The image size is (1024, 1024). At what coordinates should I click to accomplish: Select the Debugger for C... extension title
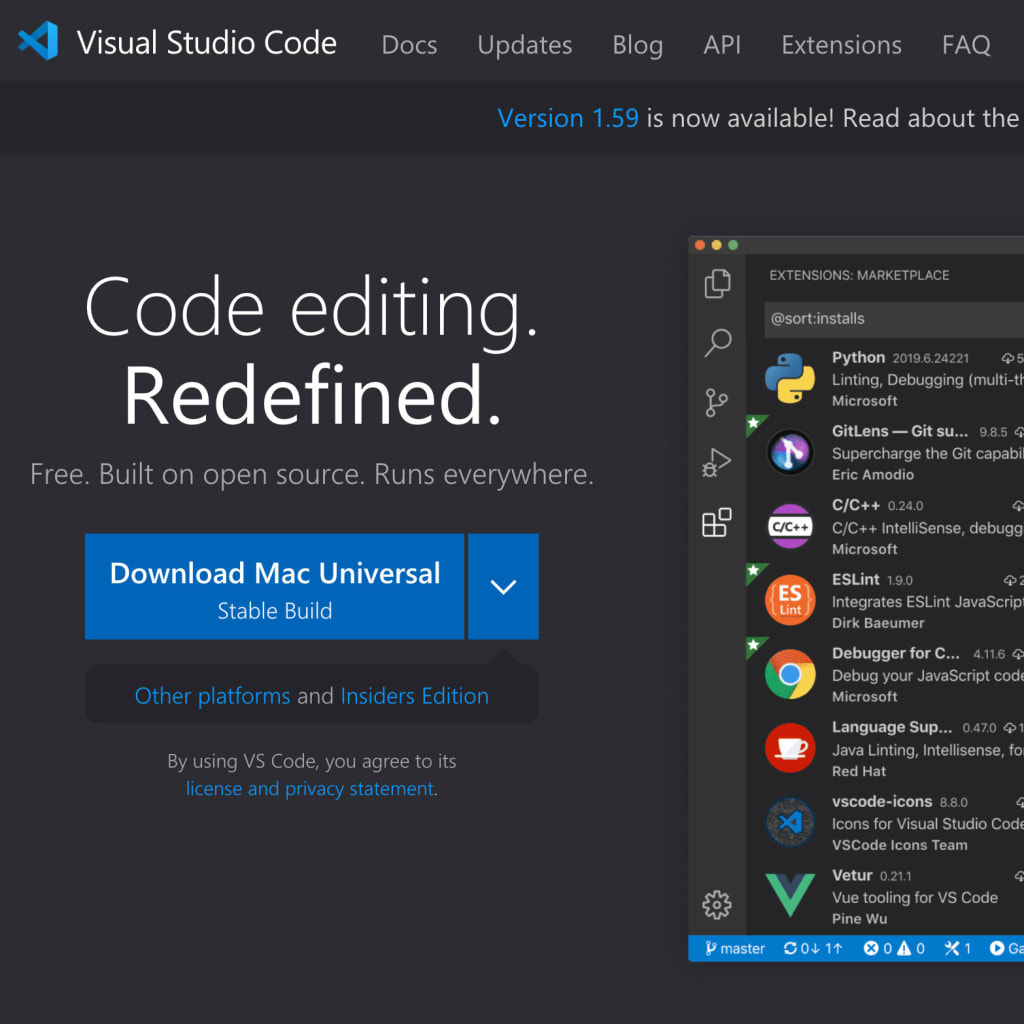coord(895,653)
